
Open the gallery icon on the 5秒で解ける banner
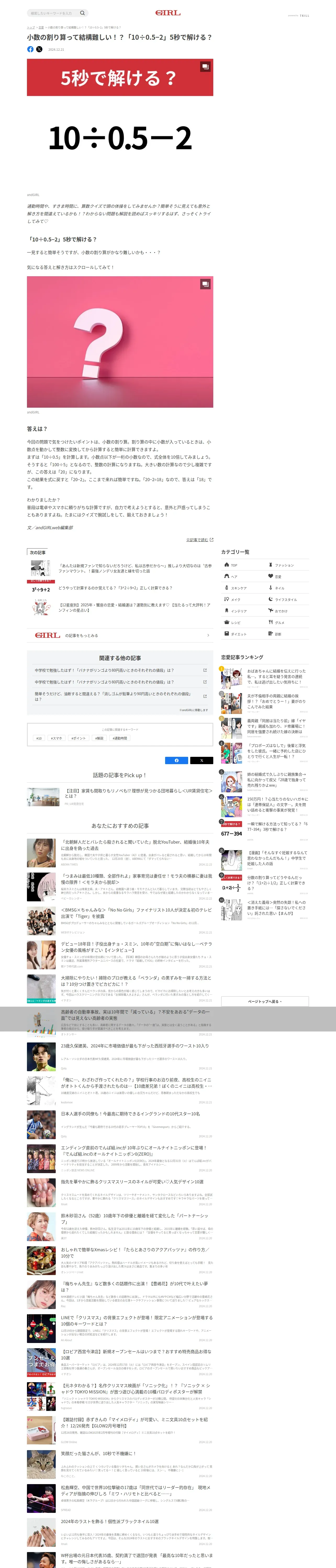tap(205, 66)
